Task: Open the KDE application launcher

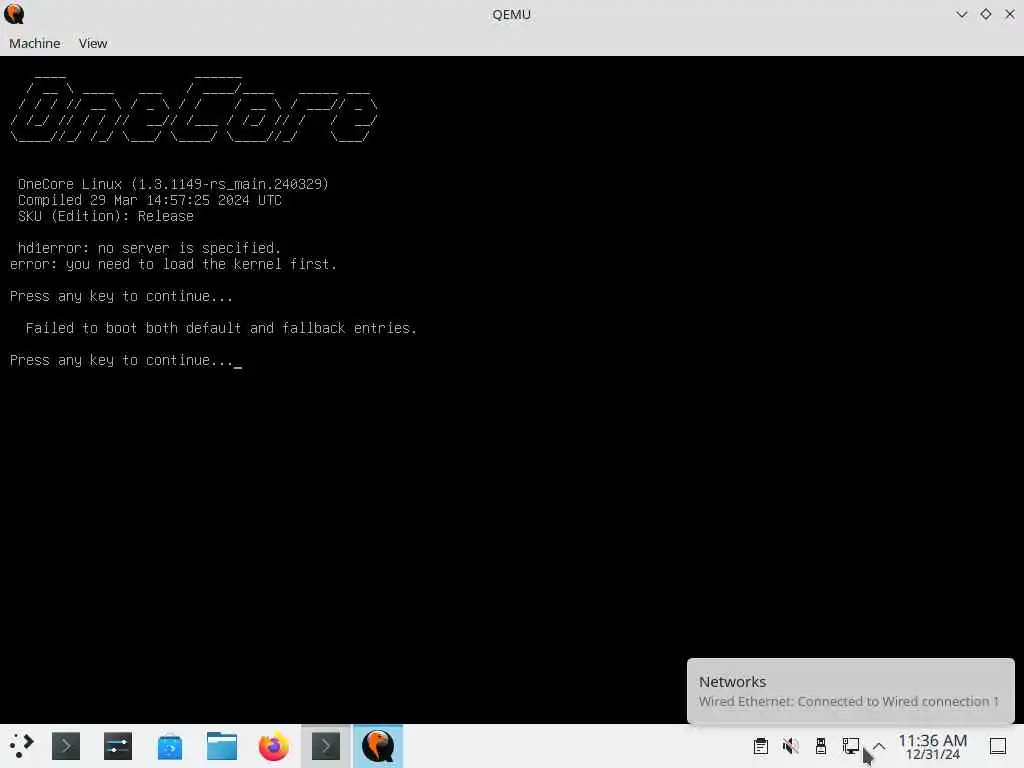Action: [22, 746]
